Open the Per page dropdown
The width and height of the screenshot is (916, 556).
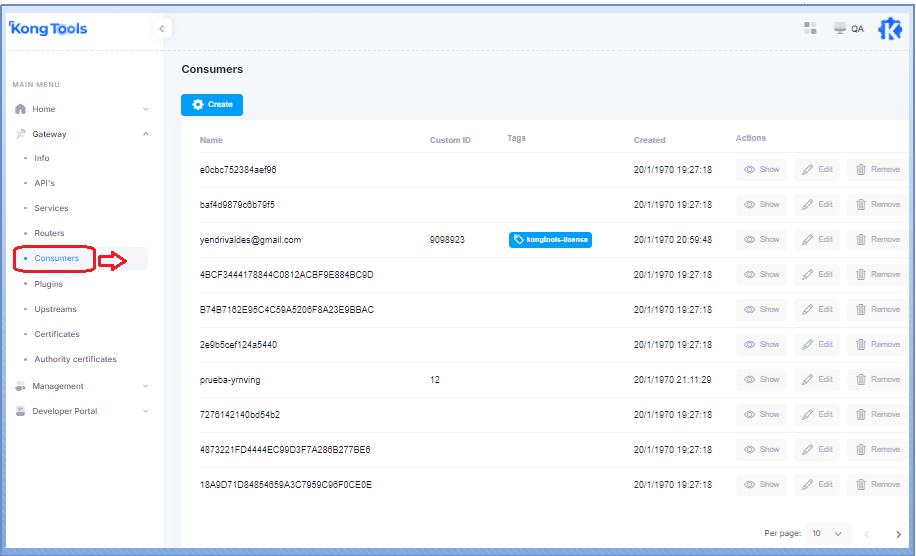(828, 534)
